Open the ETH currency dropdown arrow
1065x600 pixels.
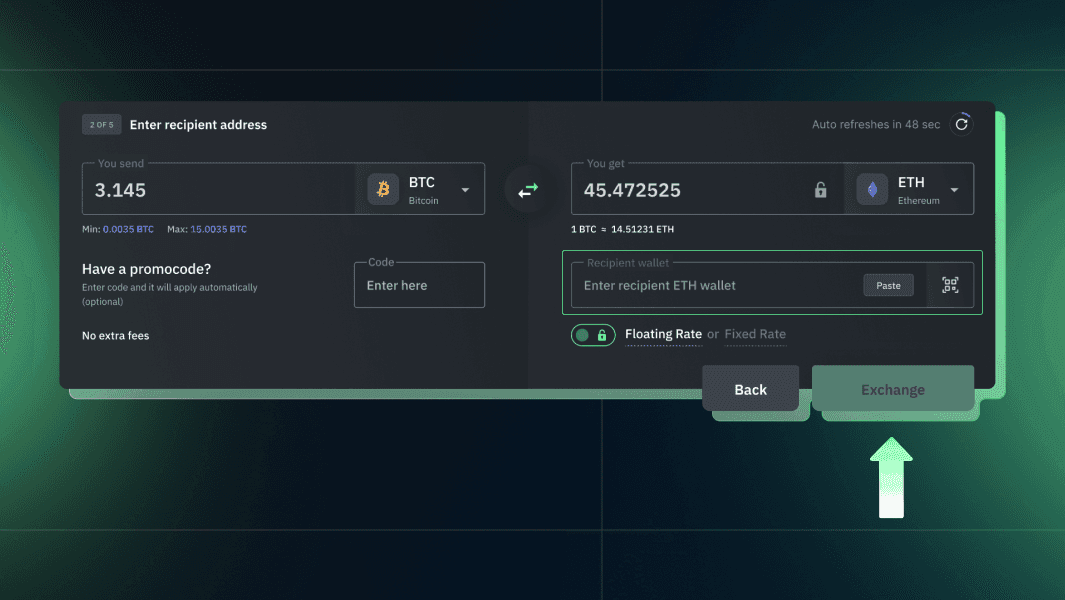pos(954,190)
